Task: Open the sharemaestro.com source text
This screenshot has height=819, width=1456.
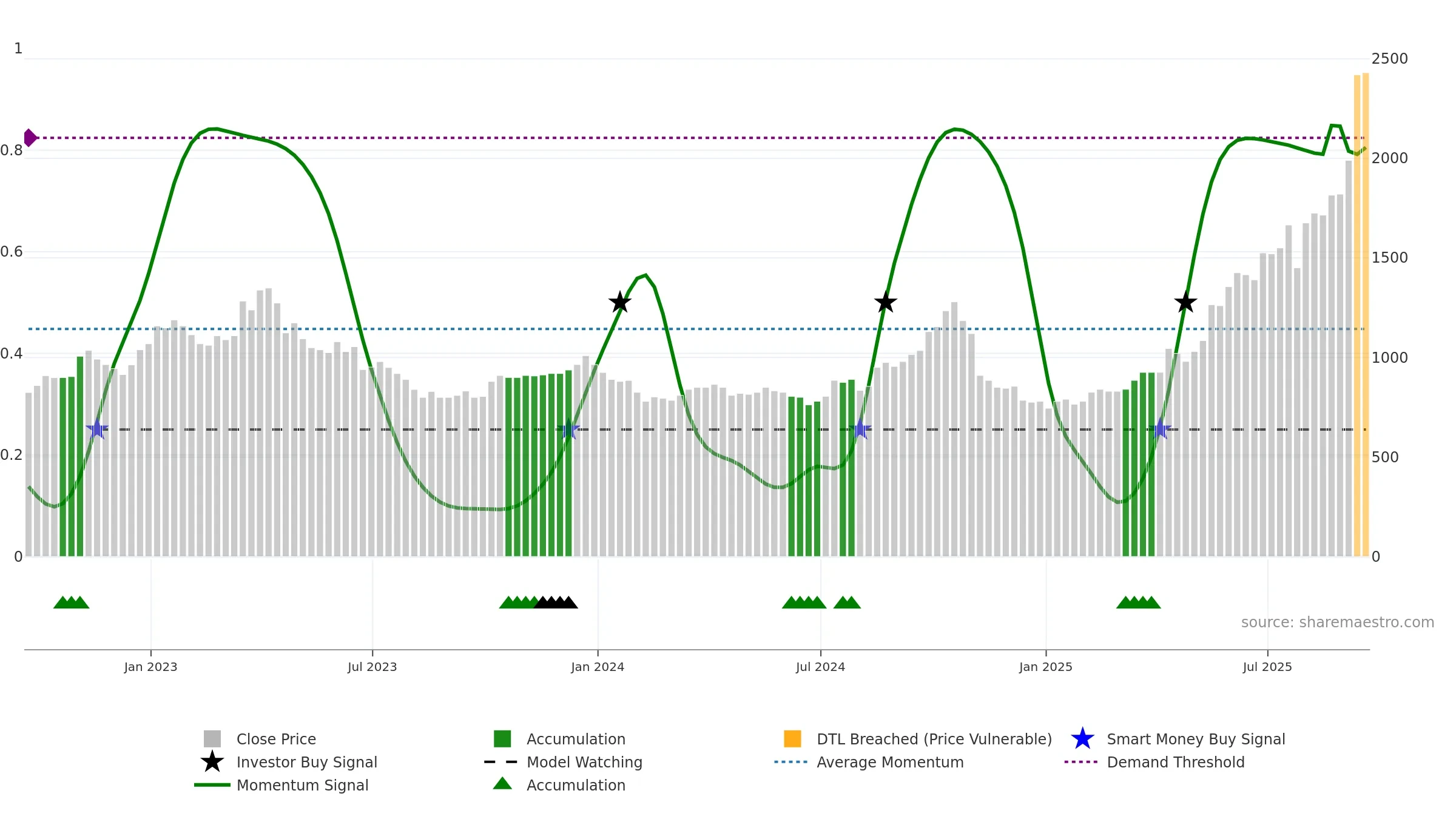Action: tap(1338, 622)
